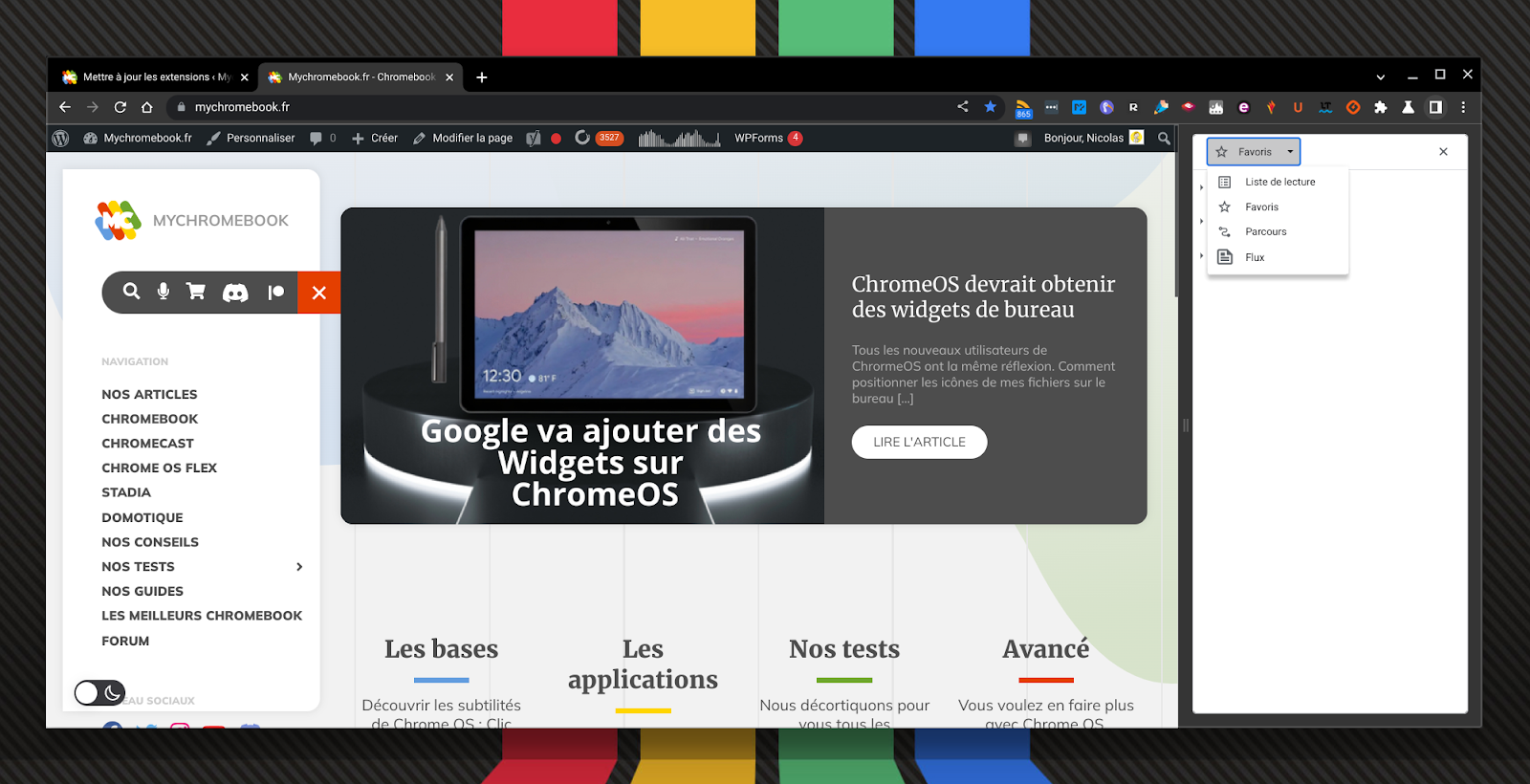Open the tab search chevron
The height and width of the screenshot is (784, 1530).
click(x=1380, y=77)
